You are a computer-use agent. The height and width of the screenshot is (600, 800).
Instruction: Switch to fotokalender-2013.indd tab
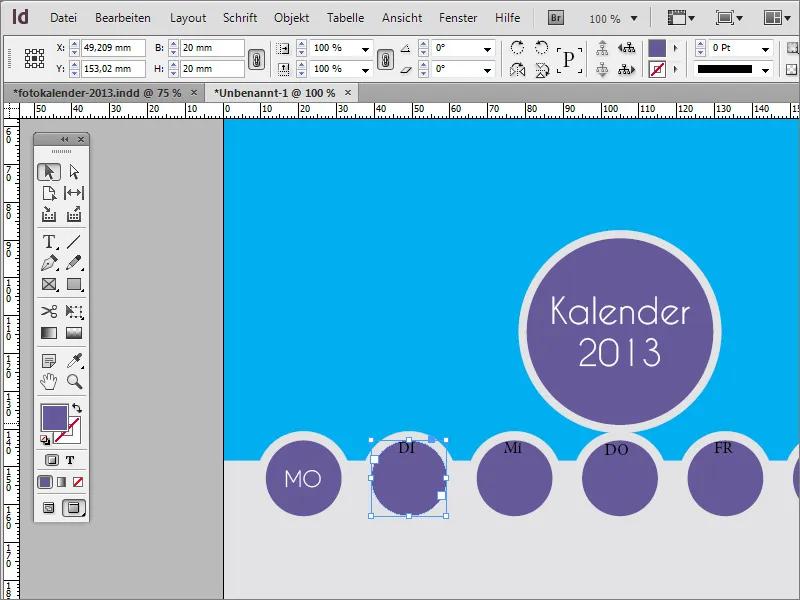[97, 93]
